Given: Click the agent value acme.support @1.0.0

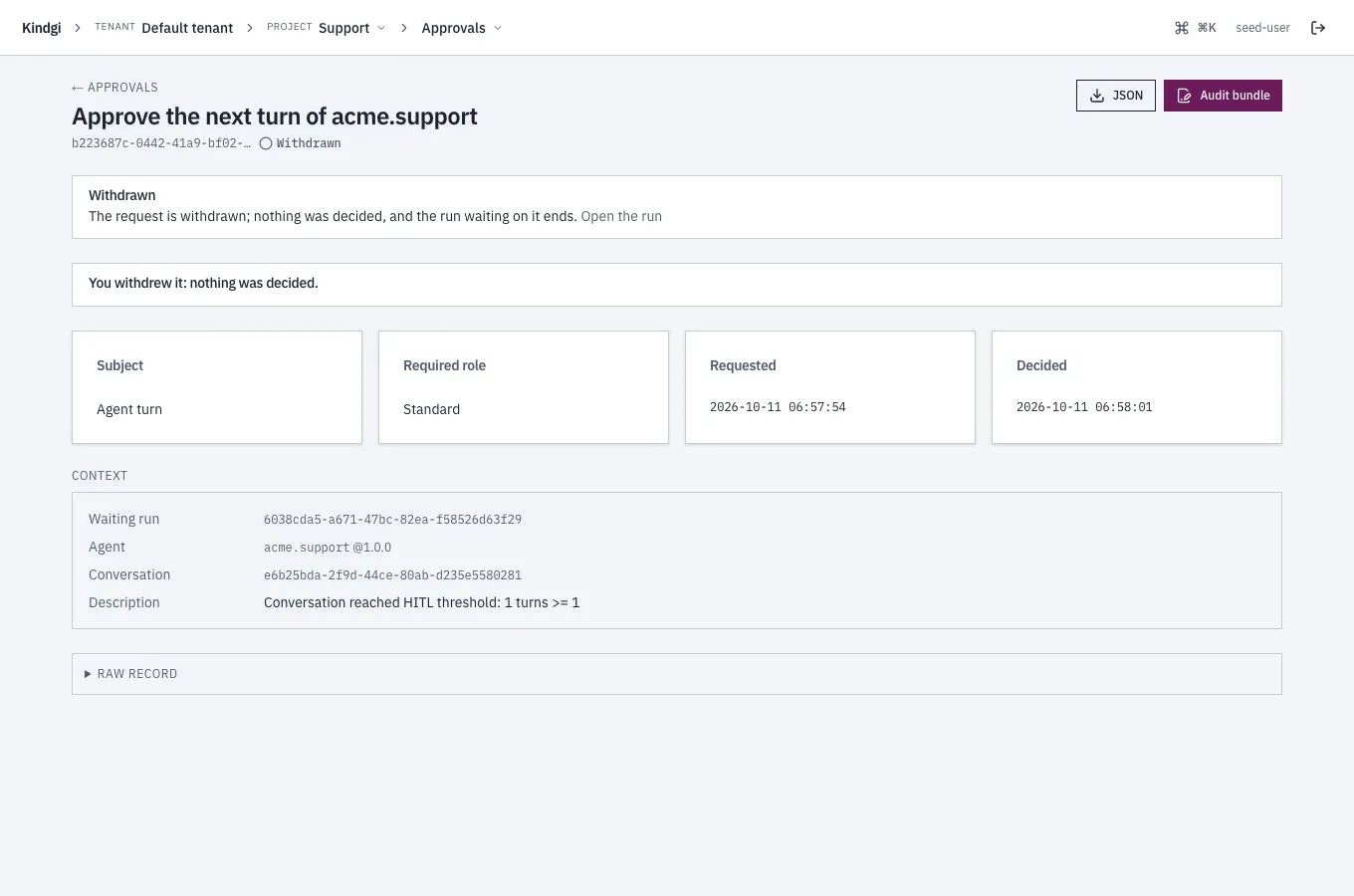Looking at the screenshot, I should (x=328, y=548).
